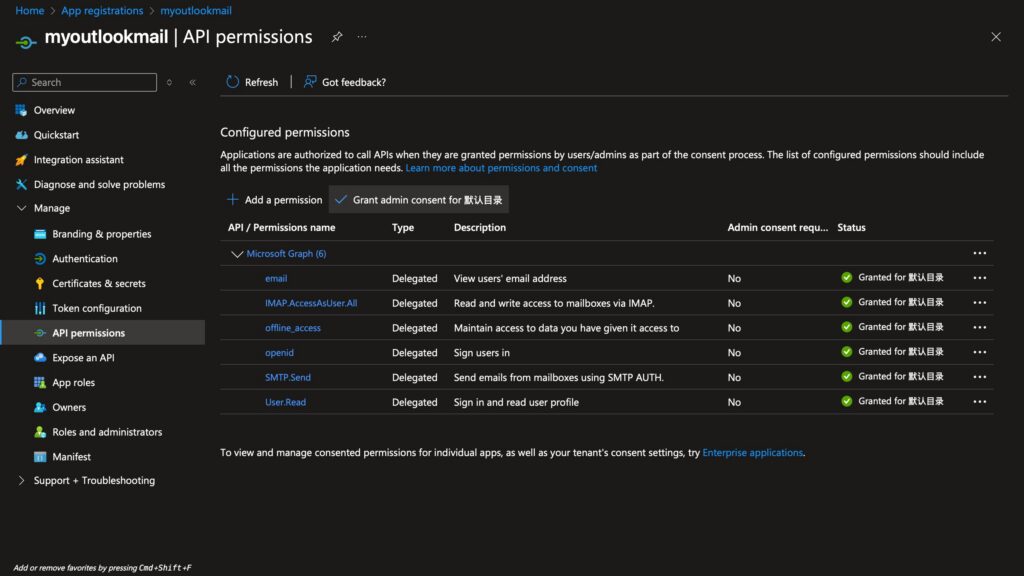
Task: Collapse the Manage section in the sidebar
Action: pos(22,208)
